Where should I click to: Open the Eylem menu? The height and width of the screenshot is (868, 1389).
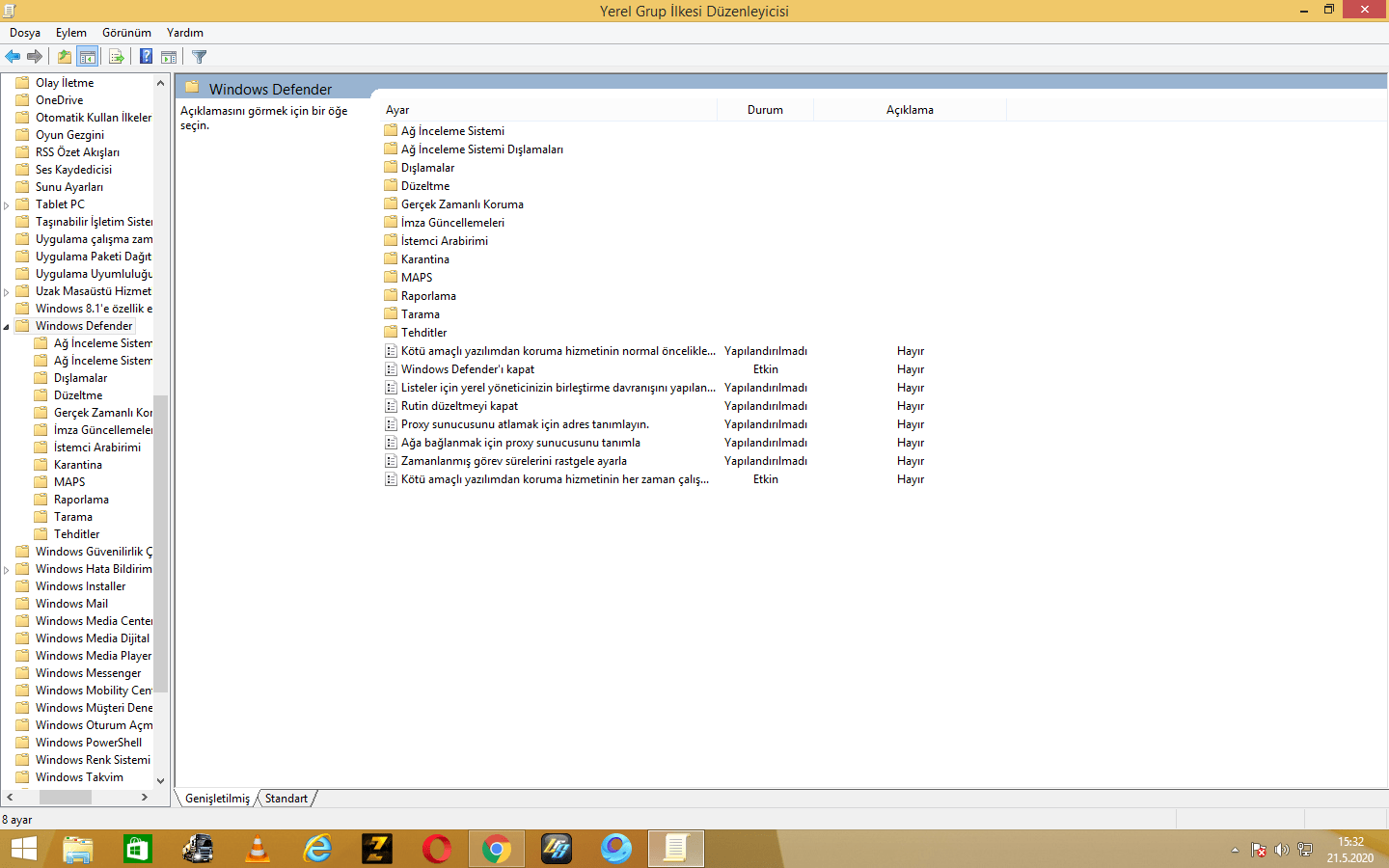coord(71,33)
